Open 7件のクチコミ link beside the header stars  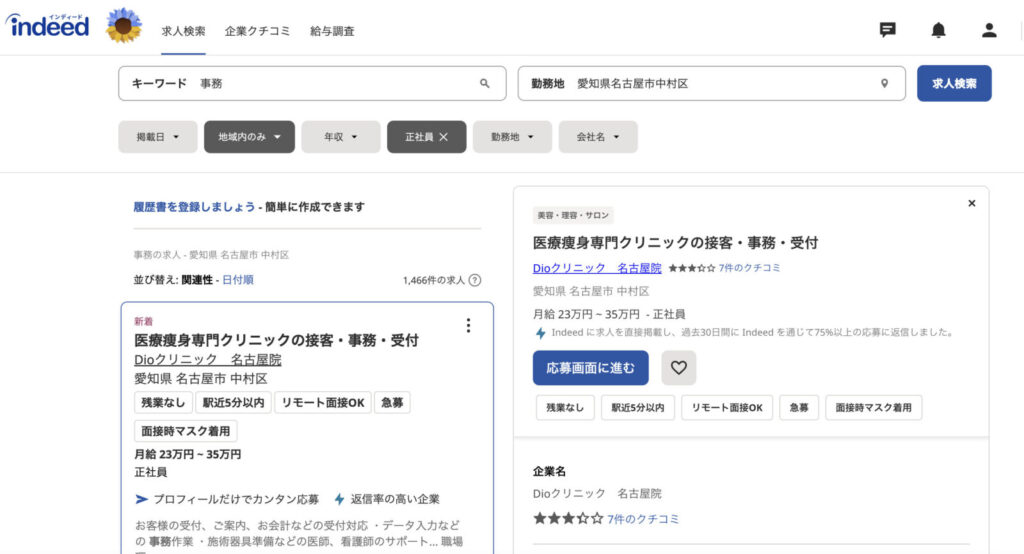[x=749, y=268]
